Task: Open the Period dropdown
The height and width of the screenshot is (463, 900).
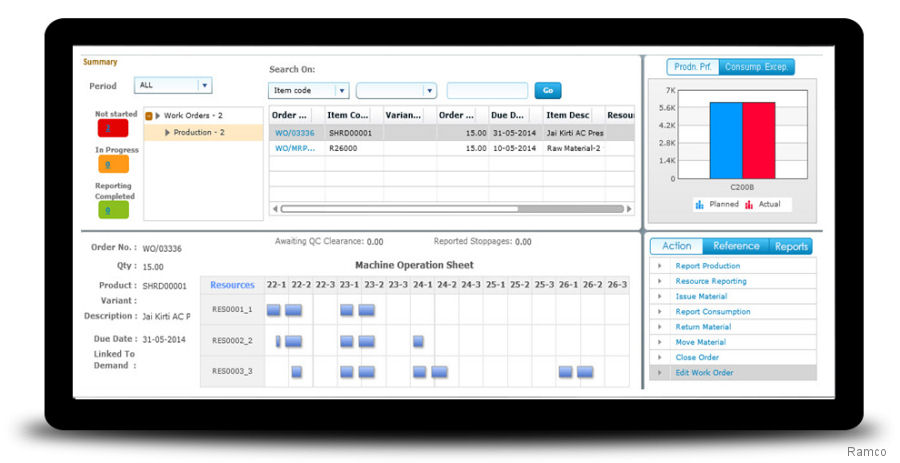Action: 204,86
